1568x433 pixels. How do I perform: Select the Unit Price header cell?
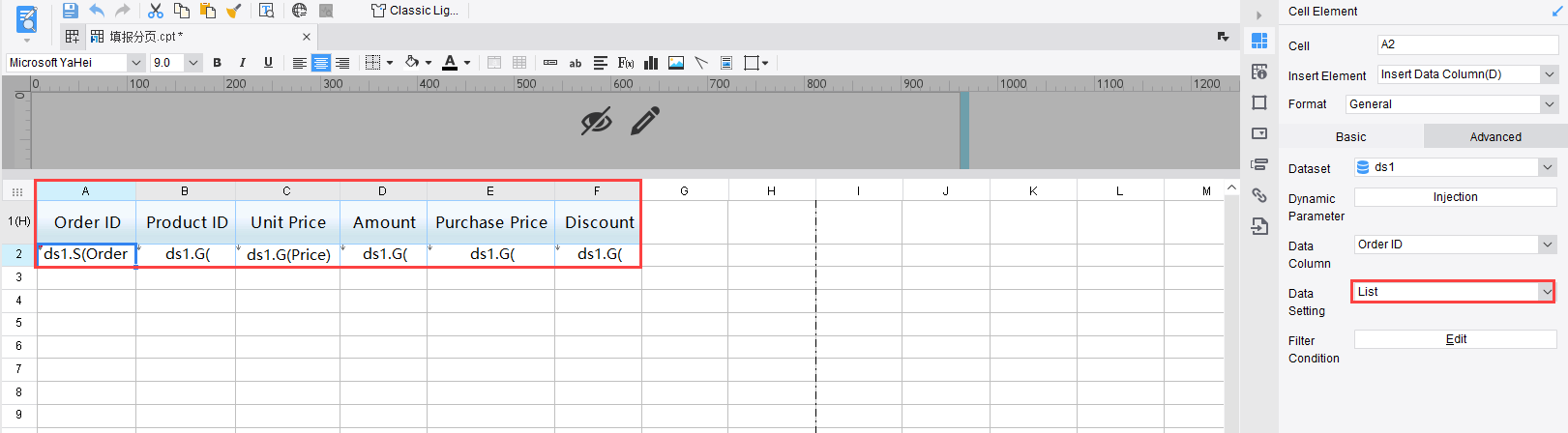click(x=287, y=222)
